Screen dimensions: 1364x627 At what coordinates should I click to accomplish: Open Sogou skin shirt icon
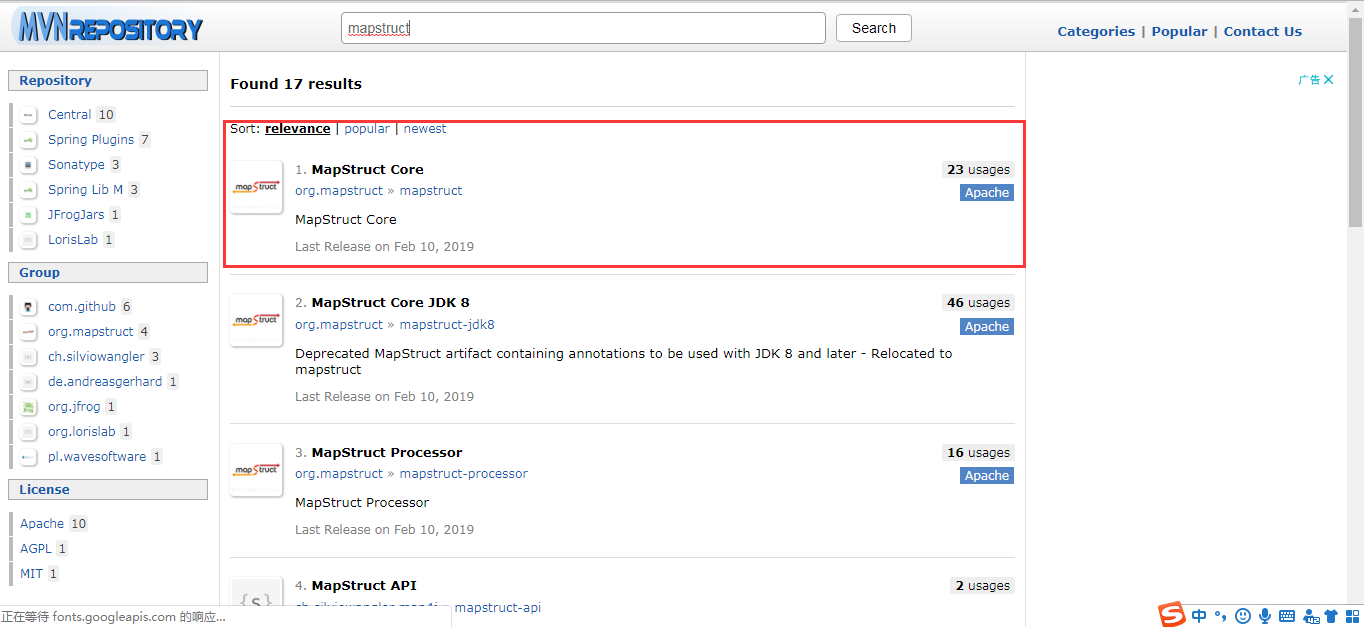(x=1331, y=616)
